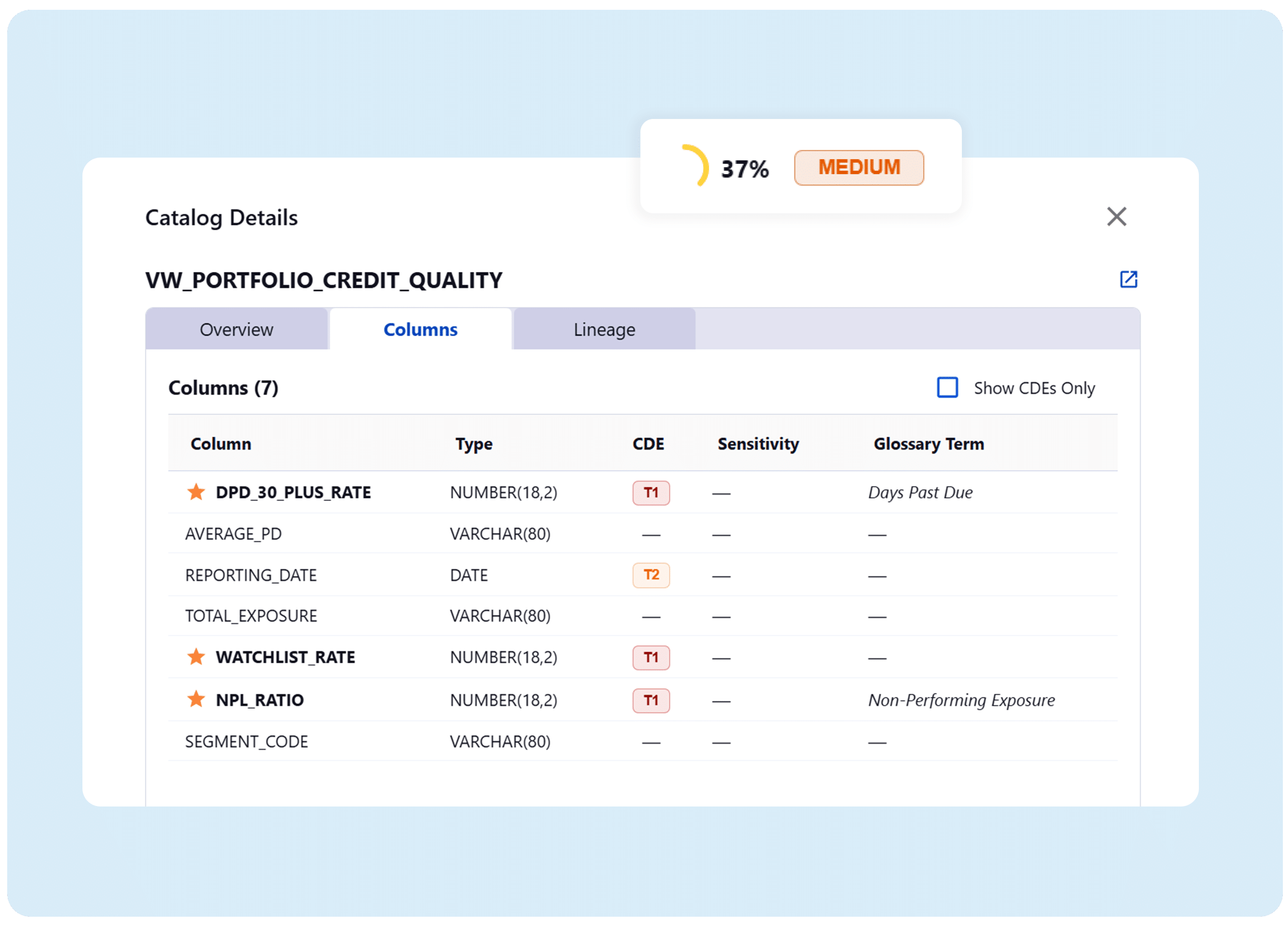Click the 37% progress ring indicator
The width and height of the screenshot is (1288, 927).
pos(694,166)
